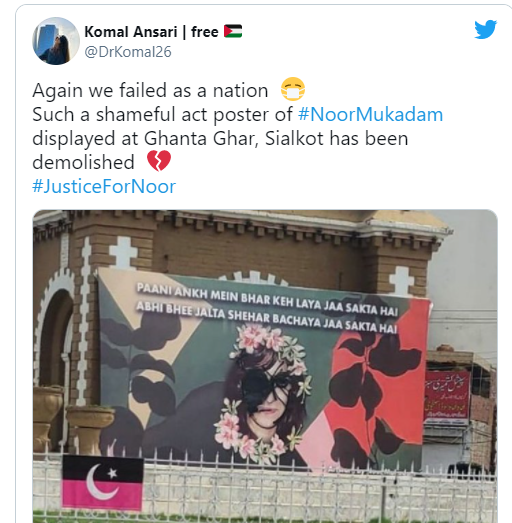Click the "ABHI BHEE JALTA SHEHAR" poster line
The width and height of the screenshot is (512, 523).
(x=266, y=317)
